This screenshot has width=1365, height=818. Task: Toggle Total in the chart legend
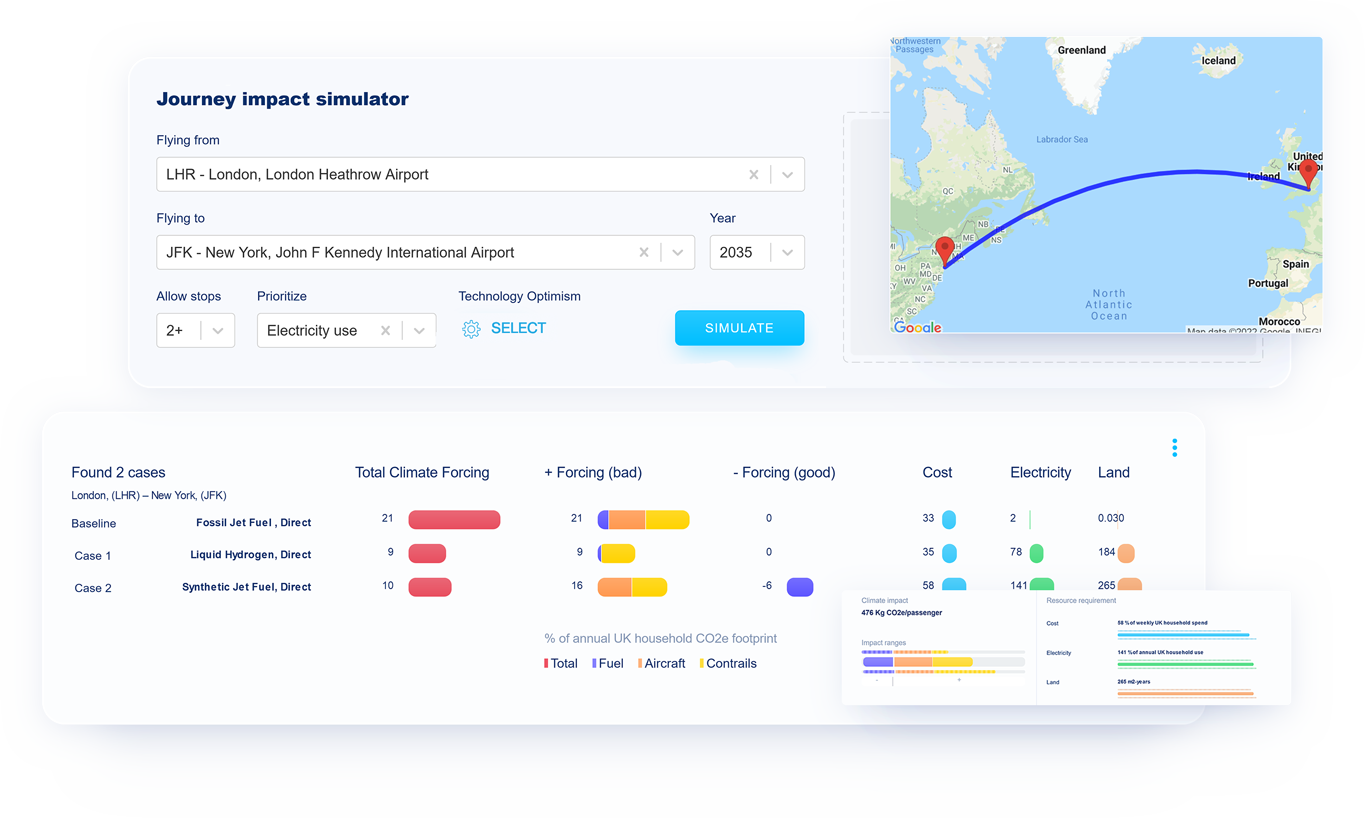pyautogui.click(x=561, y=663)
